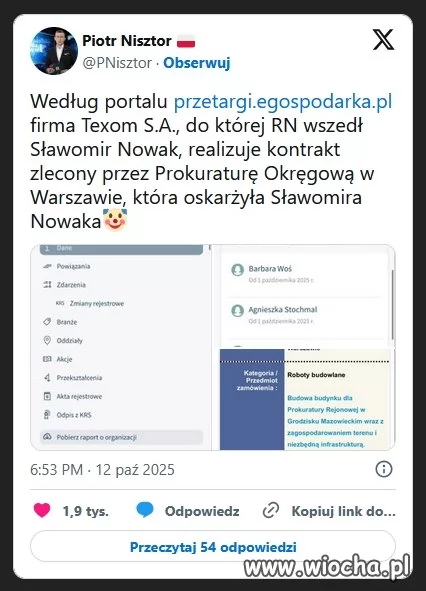This screenshot has height=591, width=426.
Task: Click the copy link chain icon
Action: coord(271,510)
